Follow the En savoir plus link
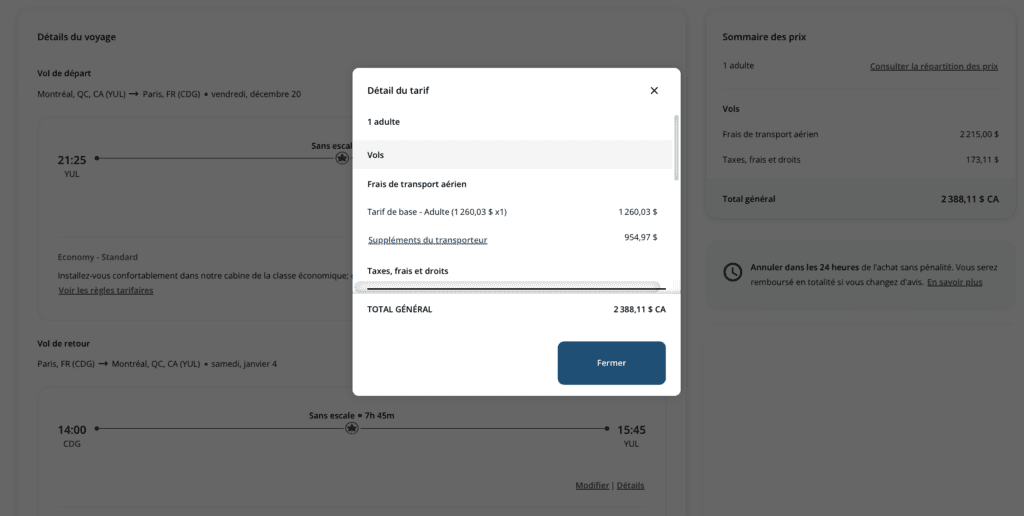This screenshot has width=1024, height=516. pyautogui.click(x=954, y=283)
